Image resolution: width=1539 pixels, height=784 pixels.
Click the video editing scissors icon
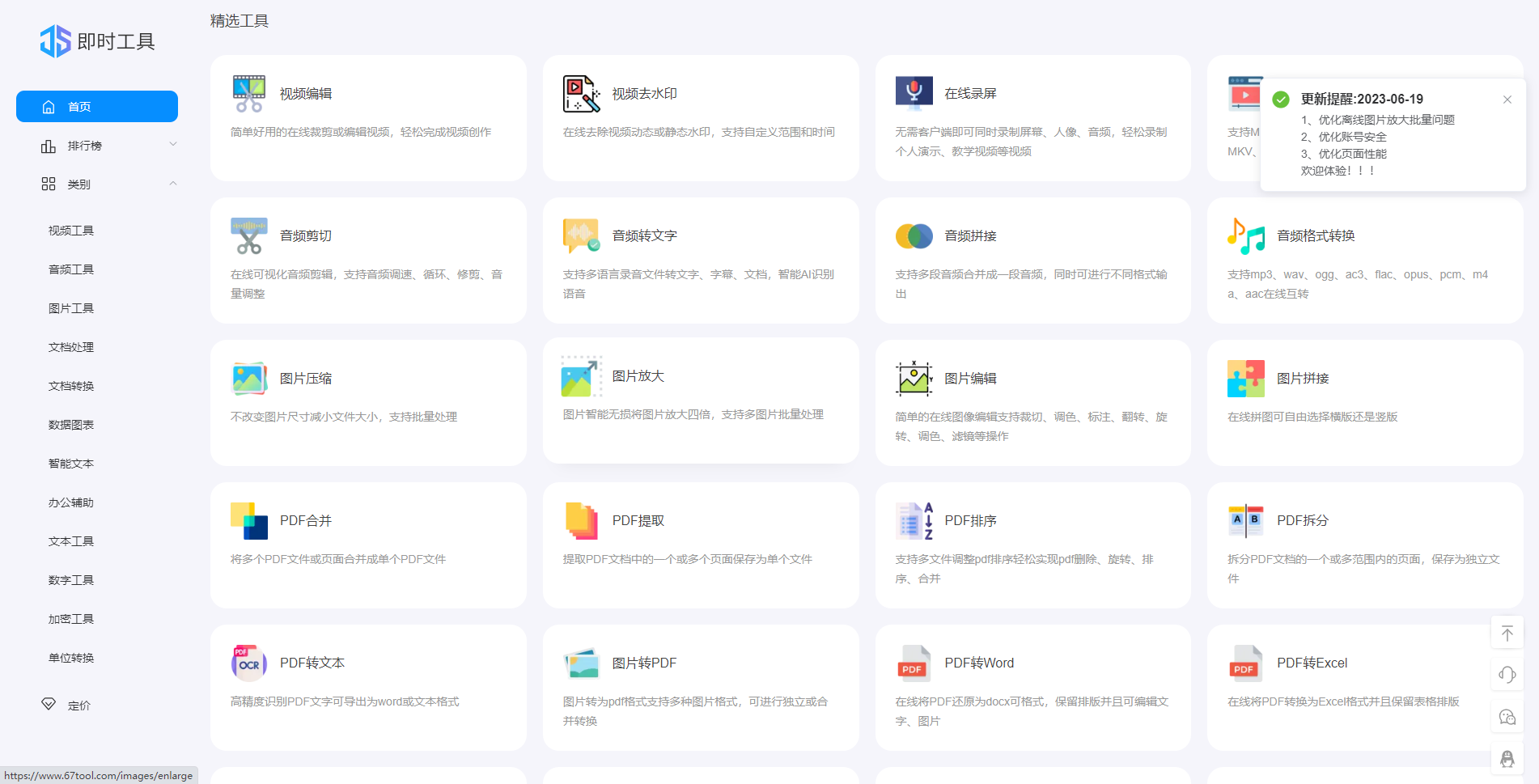pyautogui.click(x=248, y=94)
